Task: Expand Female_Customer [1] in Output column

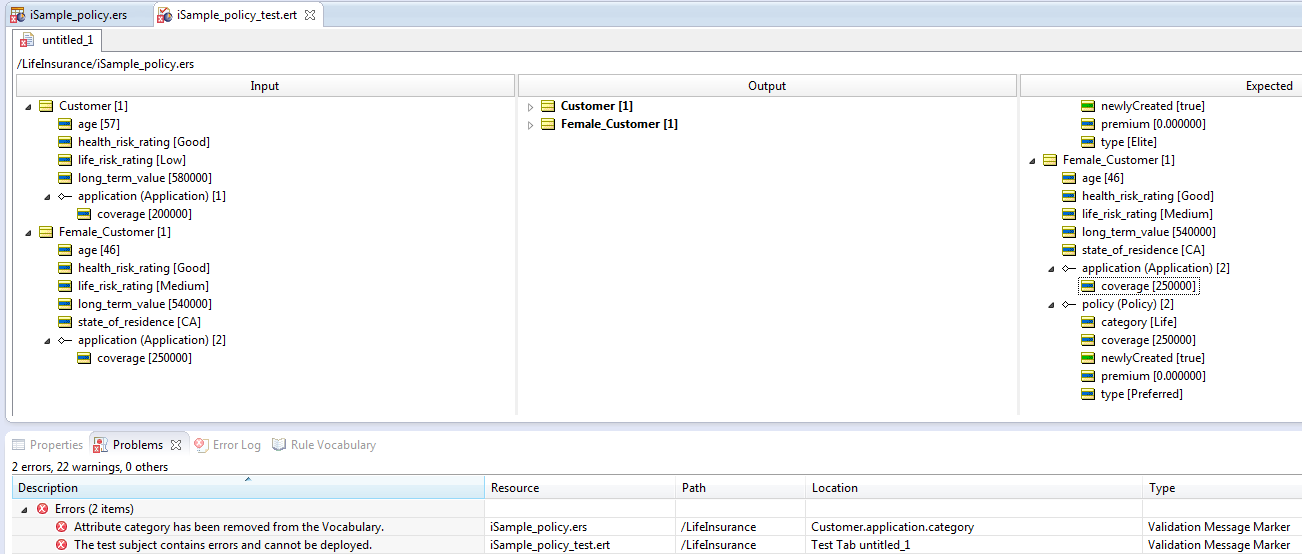Action: [x=531, y=124]
